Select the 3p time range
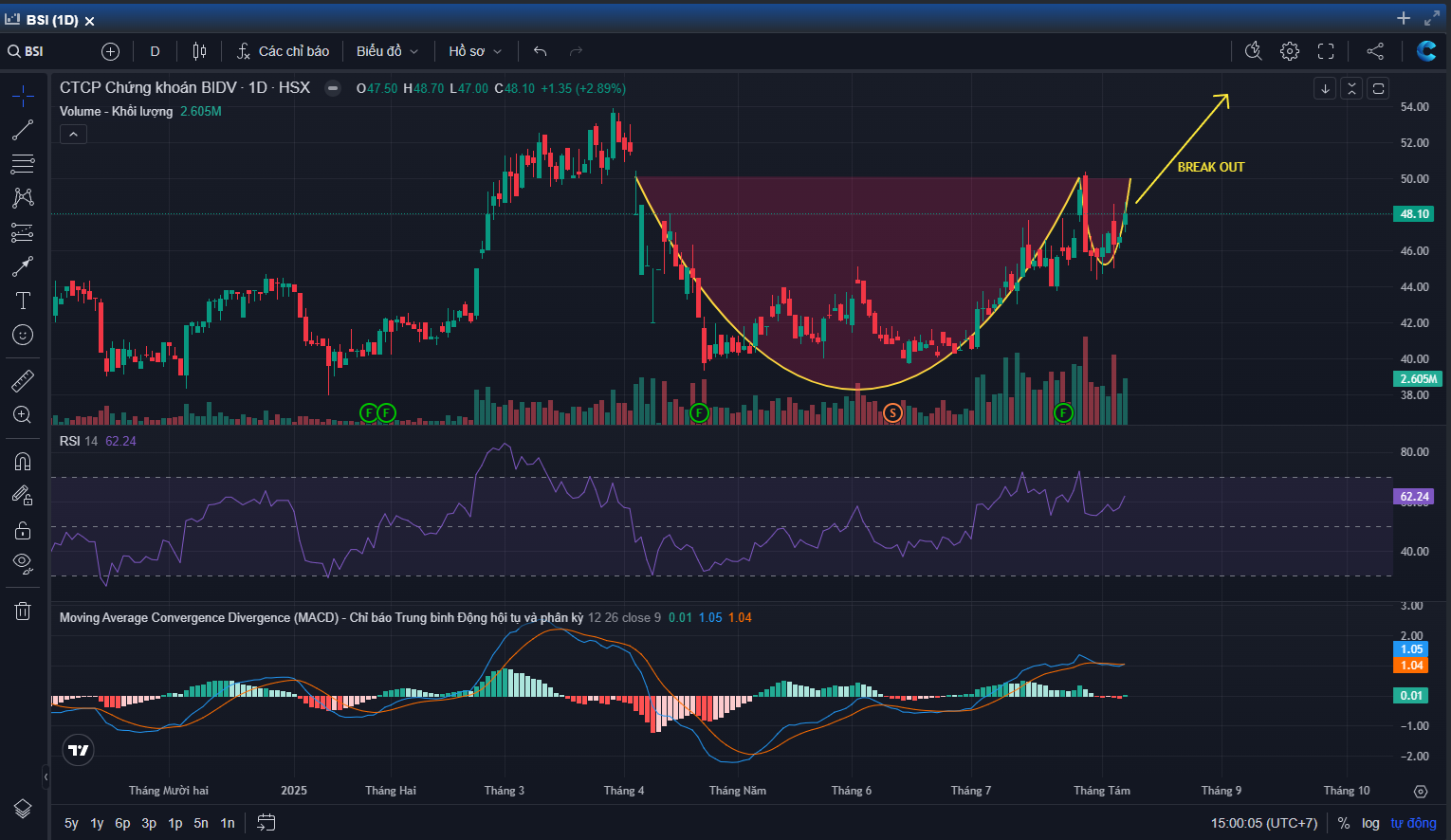The height and width of the screenshot is (840, 1451). tap(149, 823)
